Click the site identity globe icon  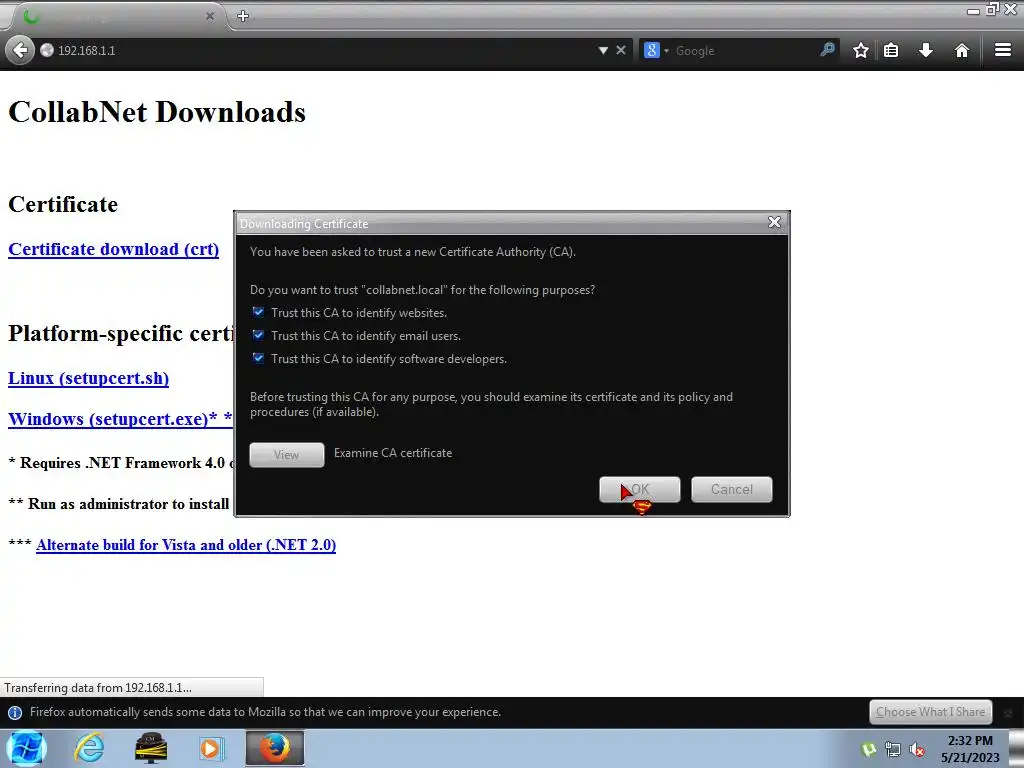[x=47, y=50]
